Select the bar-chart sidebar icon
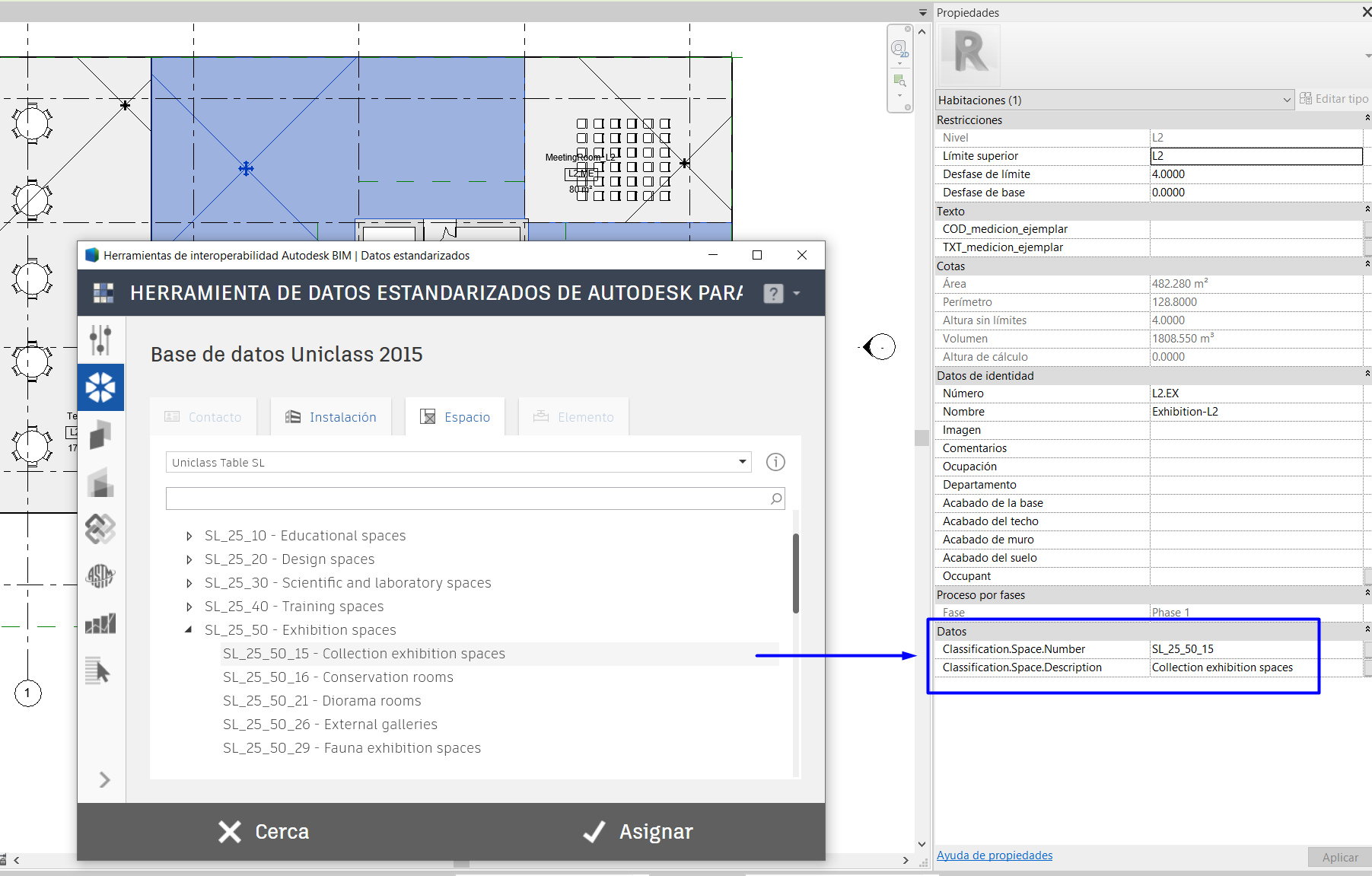Viewport: 1372px width, 876px height. pos(100,623)
